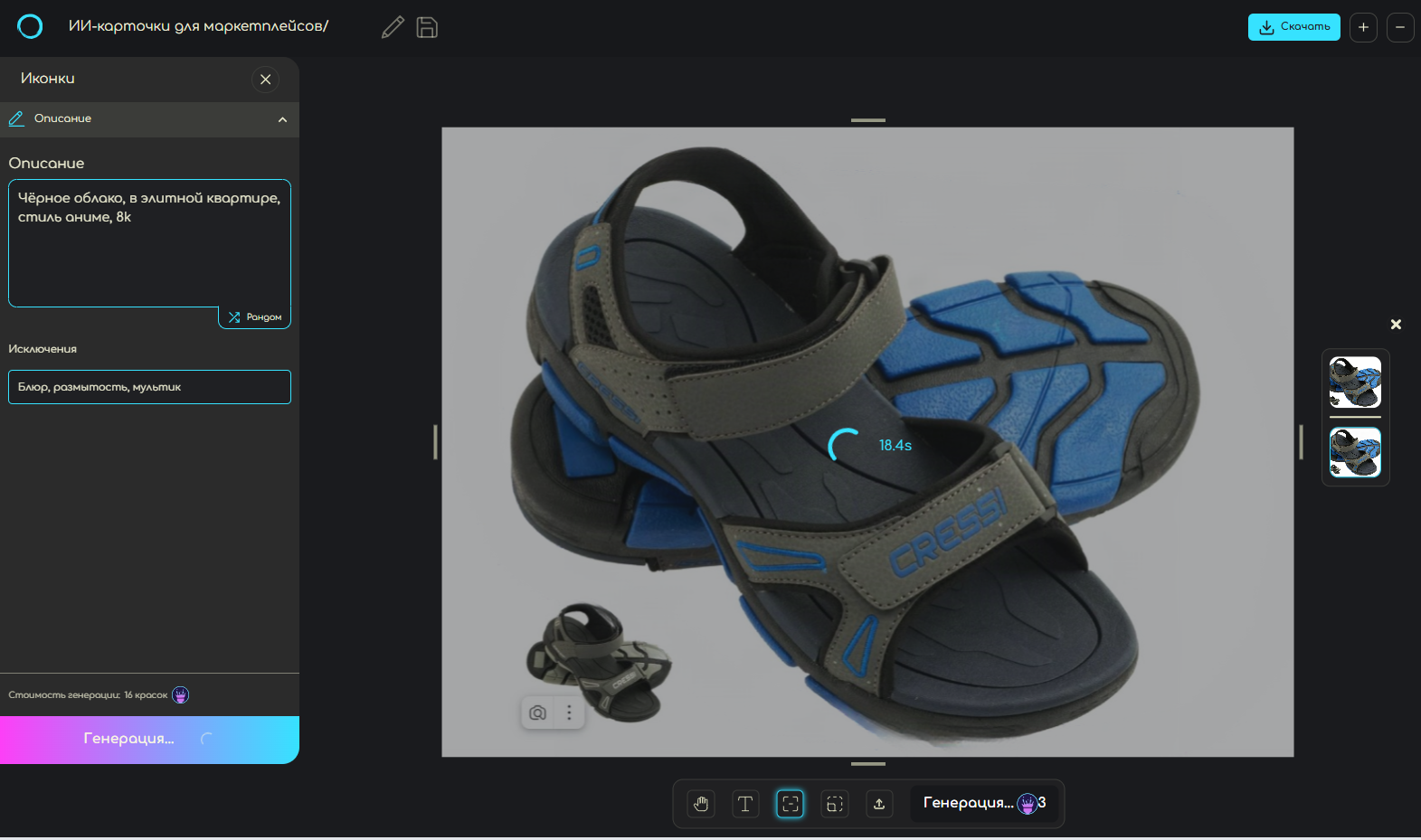Open the three-dot menu on small sandal image
Screen dimensions: 1421x840
click(569, 713)
